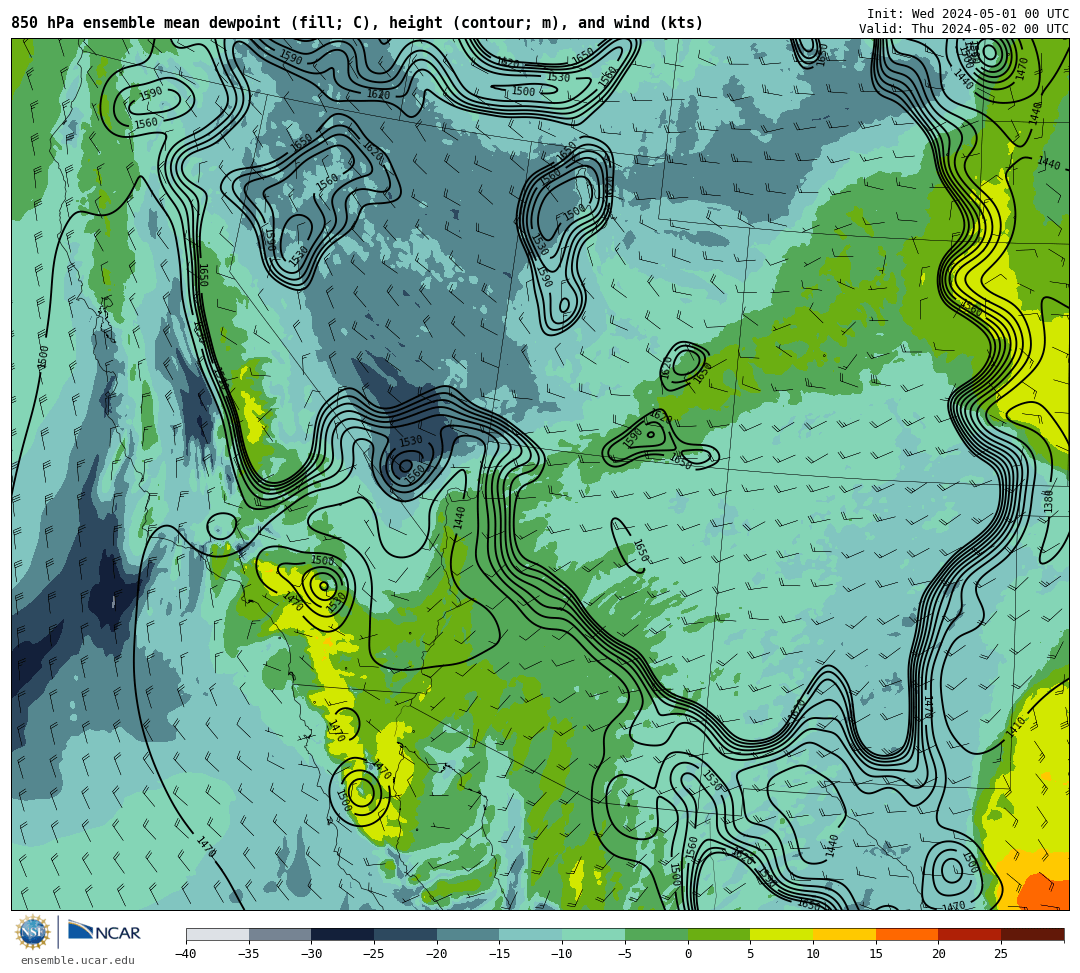This screenshot has height=973, width=1080.
Task: Select the 850 hPa ensemble mean dewpoint title
Action: pyautogui.click(x=357, y=23)
